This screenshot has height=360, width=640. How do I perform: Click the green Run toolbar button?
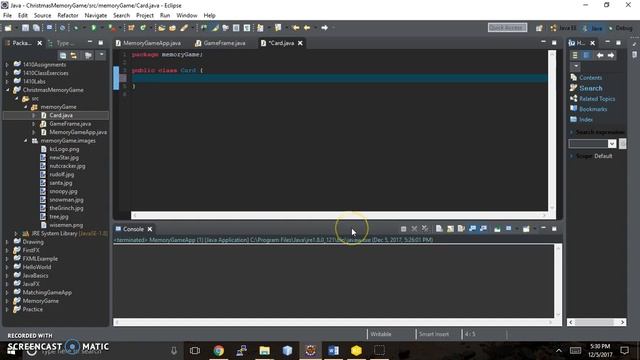[x=93, y=28]
